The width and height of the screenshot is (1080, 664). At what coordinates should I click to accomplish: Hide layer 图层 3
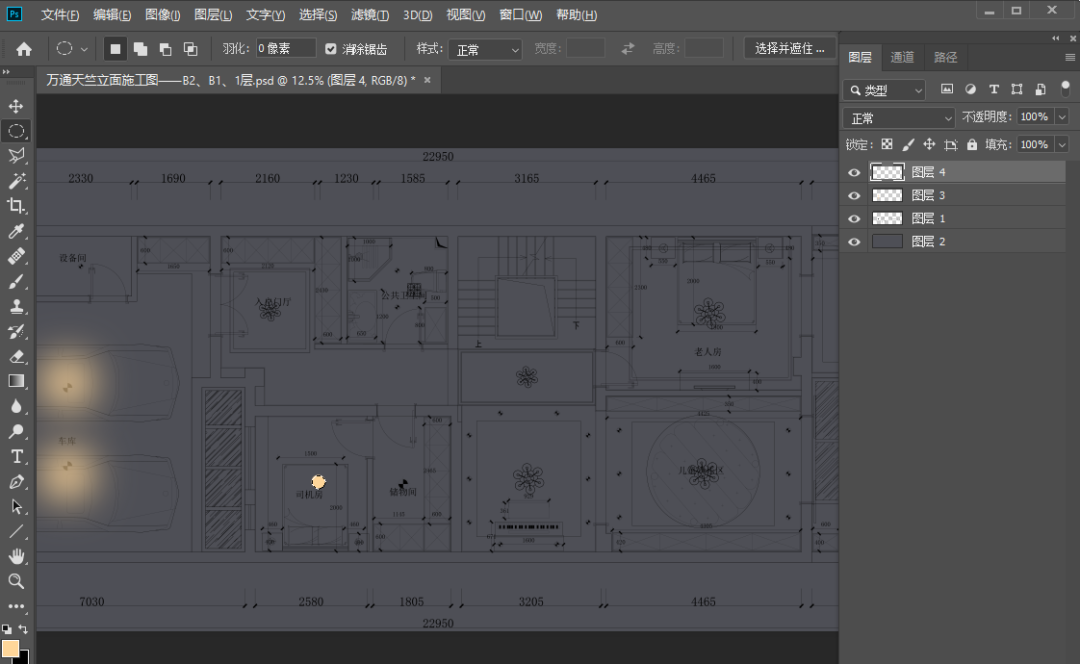tap(854, 196)
